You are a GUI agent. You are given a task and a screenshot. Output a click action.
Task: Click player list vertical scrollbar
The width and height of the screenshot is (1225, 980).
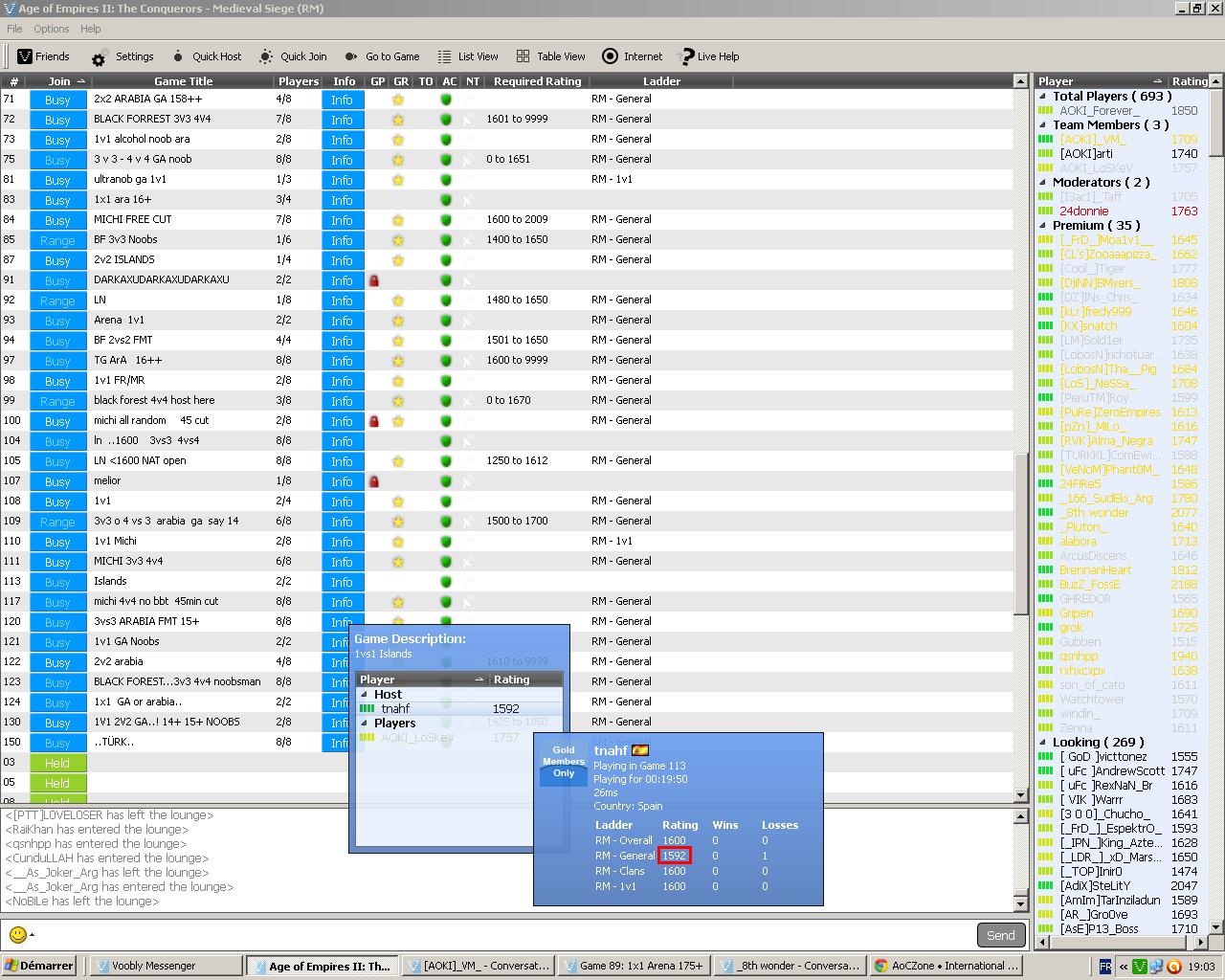[x=1216, y=122]
